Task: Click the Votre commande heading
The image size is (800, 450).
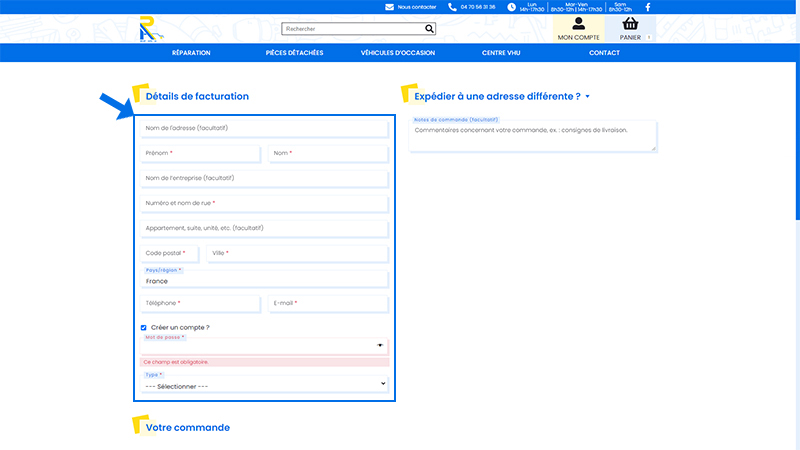Action: tap(188, 428)
